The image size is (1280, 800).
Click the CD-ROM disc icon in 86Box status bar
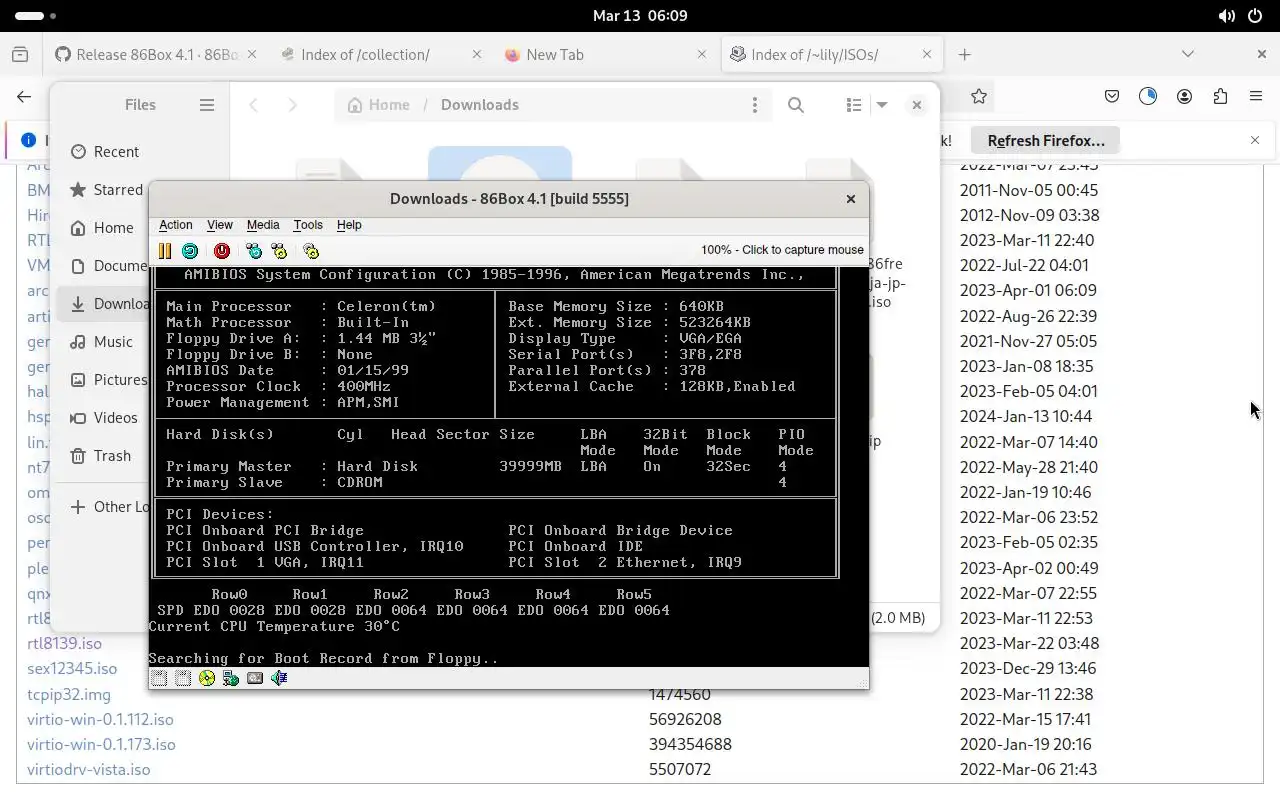point(207,678)
